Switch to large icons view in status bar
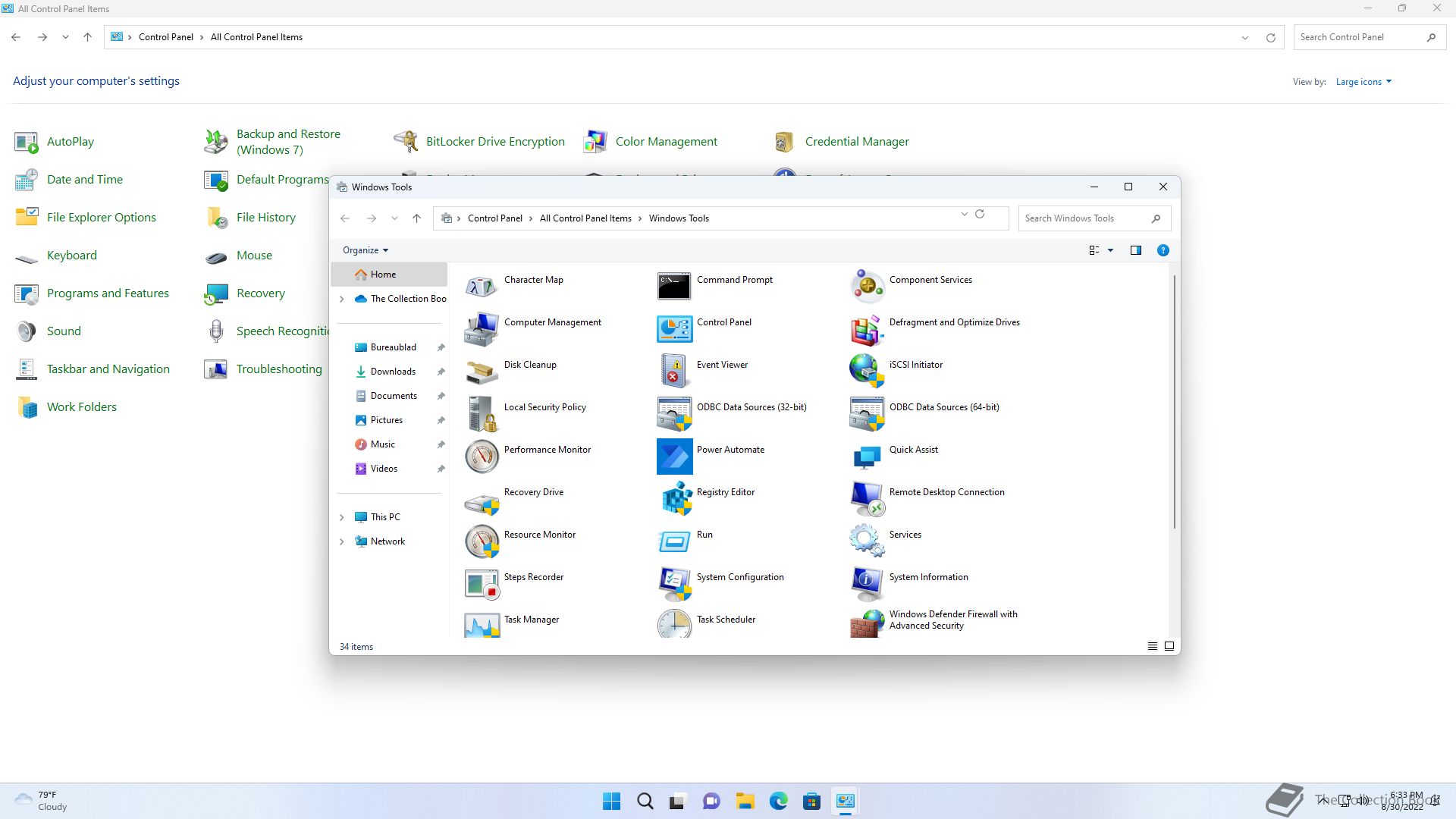The width and height of the screenshot is (1456, 819). (x=1169, y=647)
